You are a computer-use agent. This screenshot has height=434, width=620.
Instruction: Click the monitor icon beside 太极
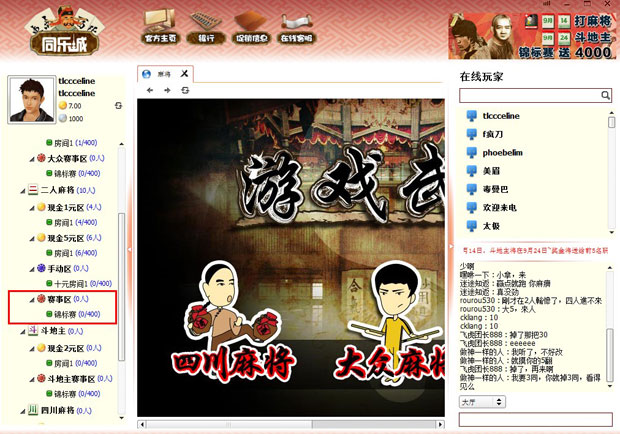[471, 226]
